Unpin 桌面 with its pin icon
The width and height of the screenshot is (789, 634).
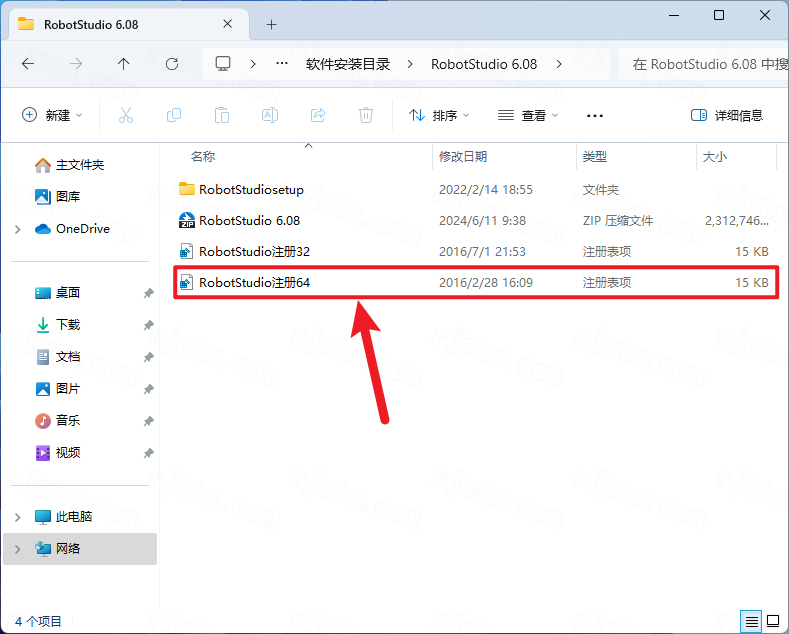(148, 293)
